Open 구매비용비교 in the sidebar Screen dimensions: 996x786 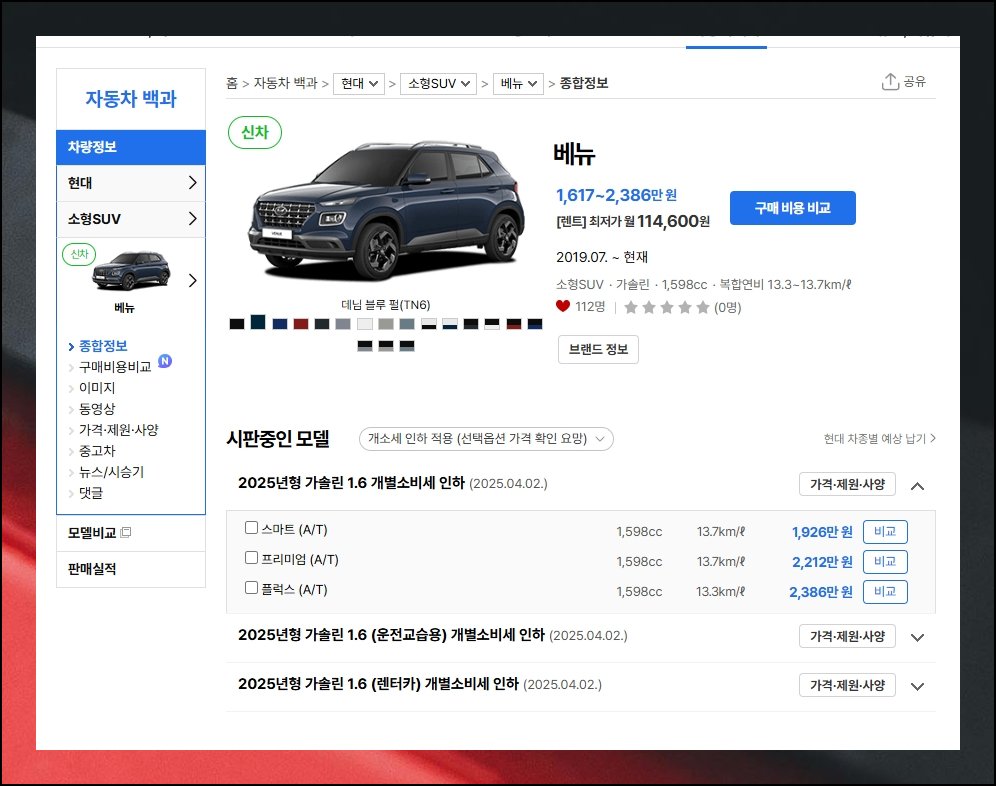coord(115,367)
